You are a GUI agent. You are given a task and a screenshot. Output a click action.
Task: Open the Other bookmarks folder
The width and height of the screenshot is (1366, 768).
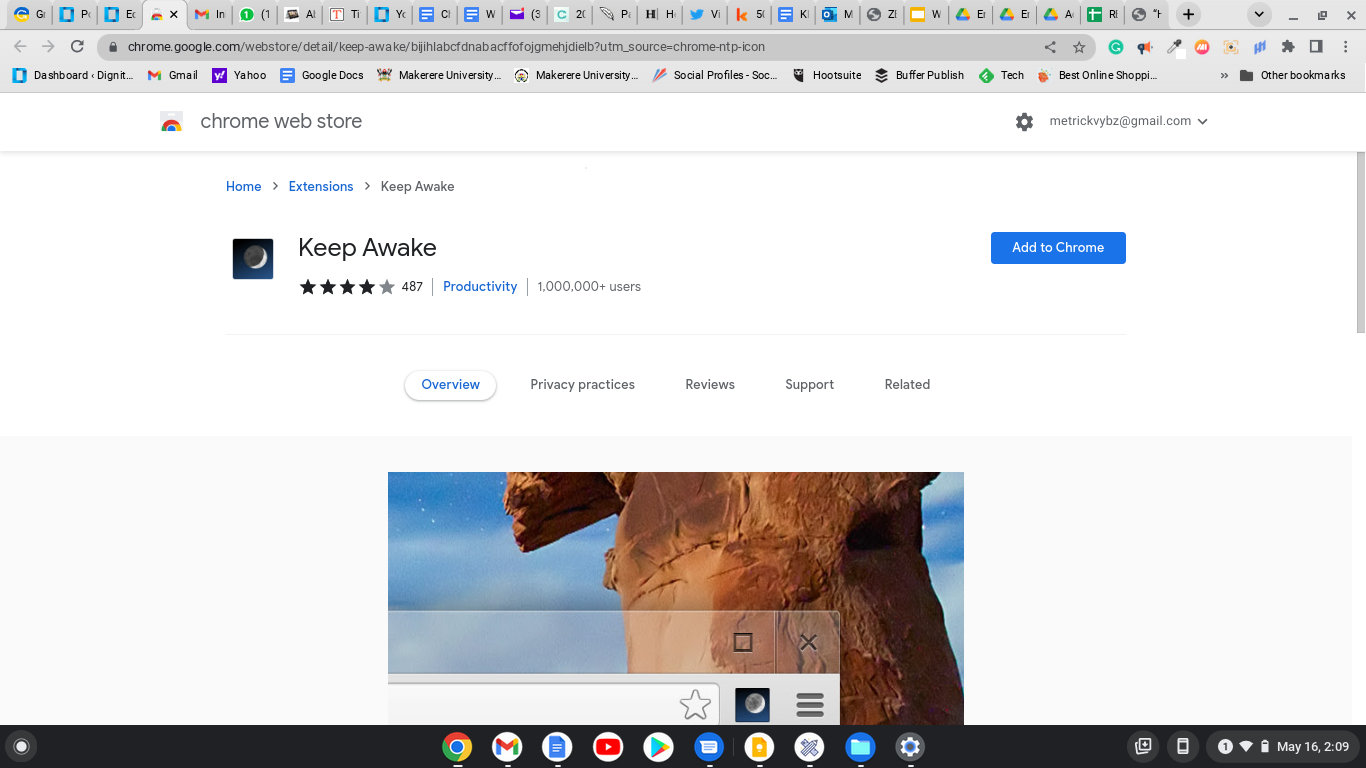point(1292,75)
